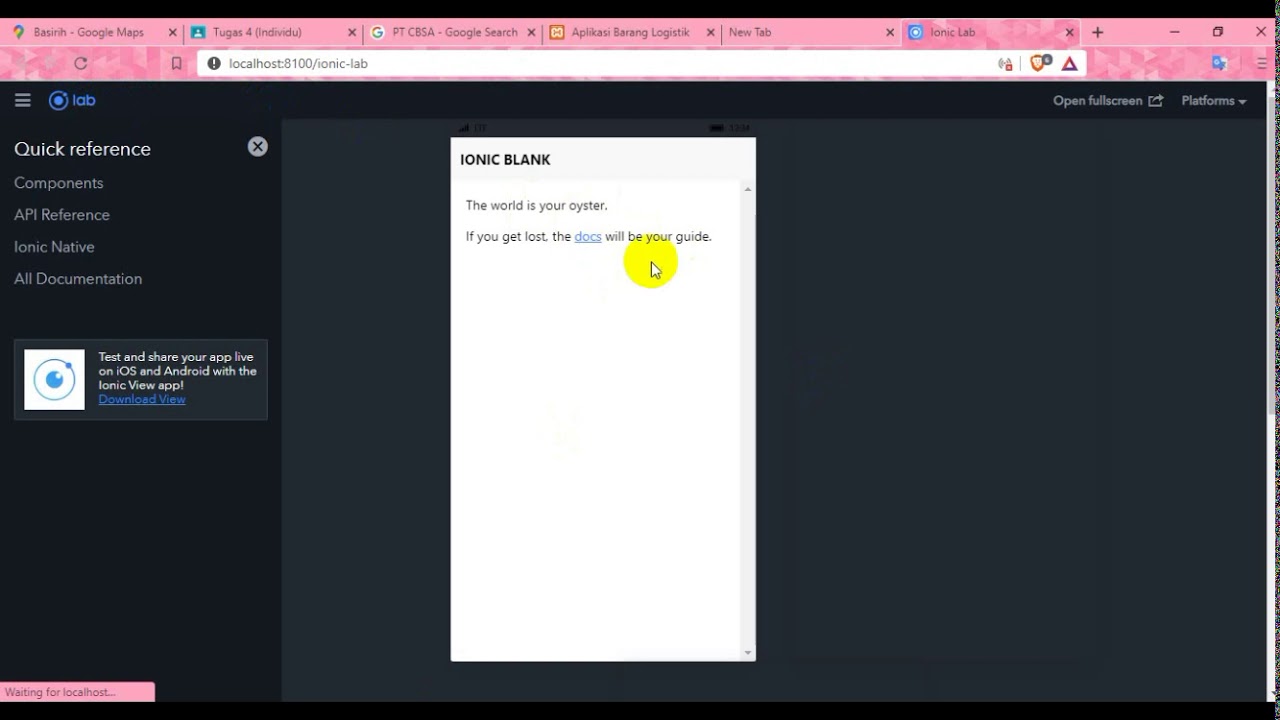Open Ionic Native reference
Image resolution: width=1280 pixels, height=720 pixels.
tap(54, 247)
